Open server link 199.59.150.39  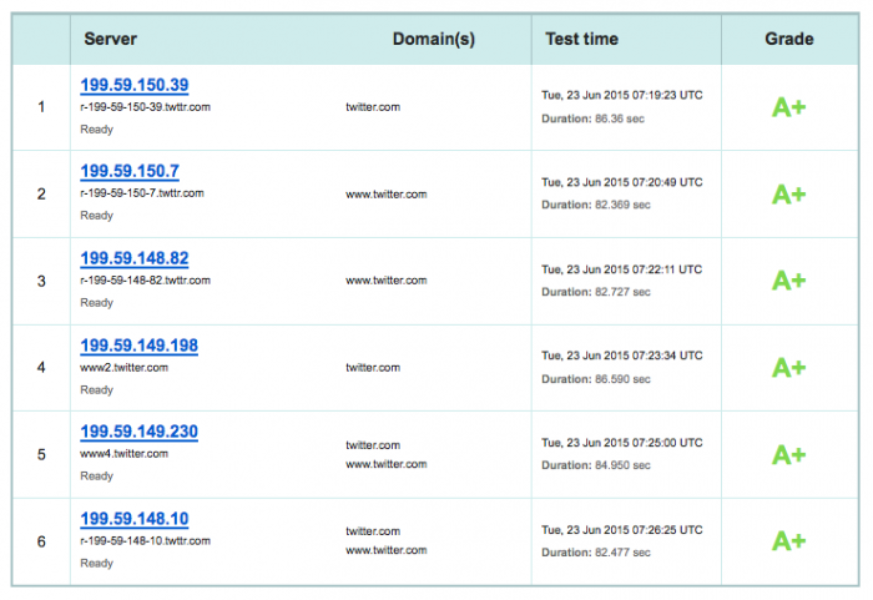pyautogui.click(x=134, y=85)
